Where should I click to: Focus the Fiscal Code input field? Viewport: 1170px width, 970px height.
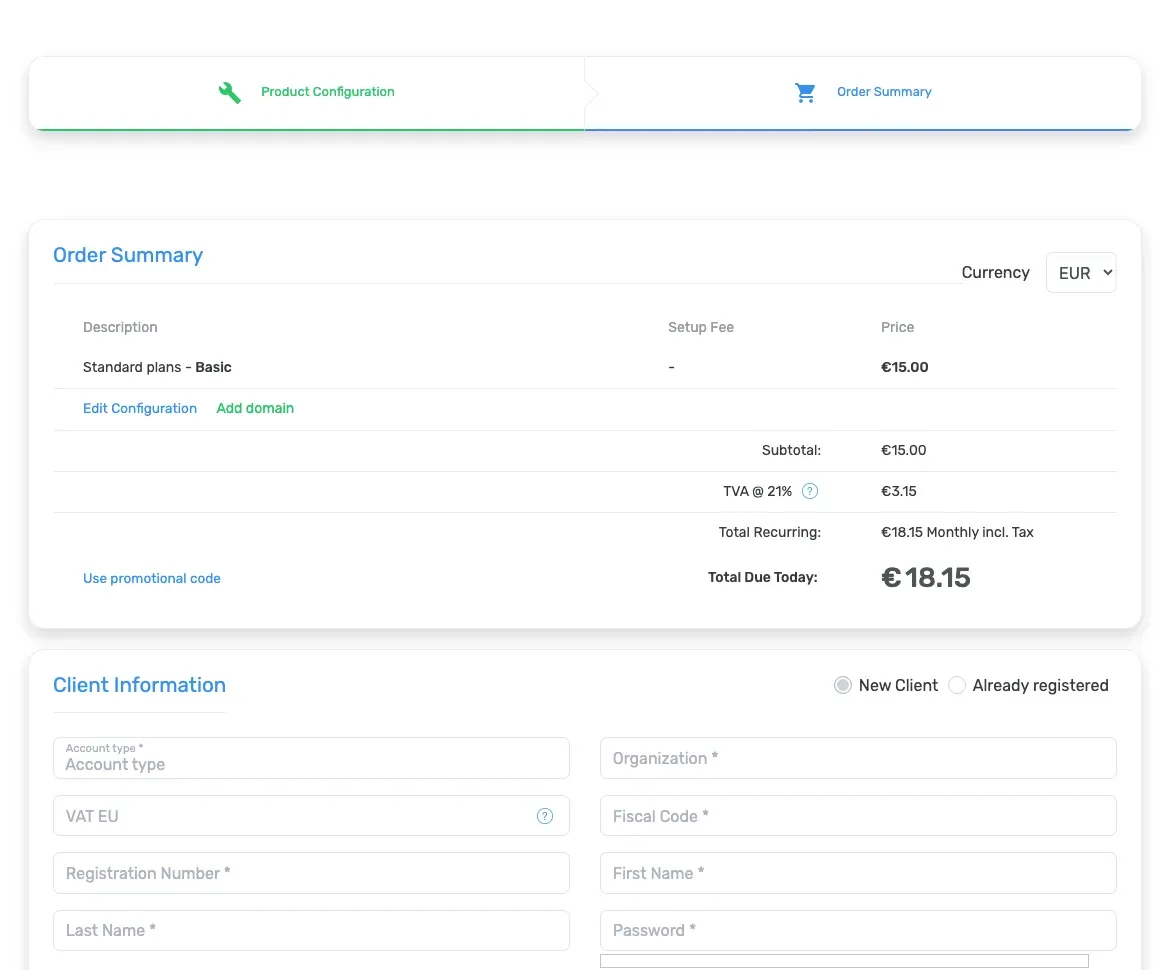coord(858,816)
